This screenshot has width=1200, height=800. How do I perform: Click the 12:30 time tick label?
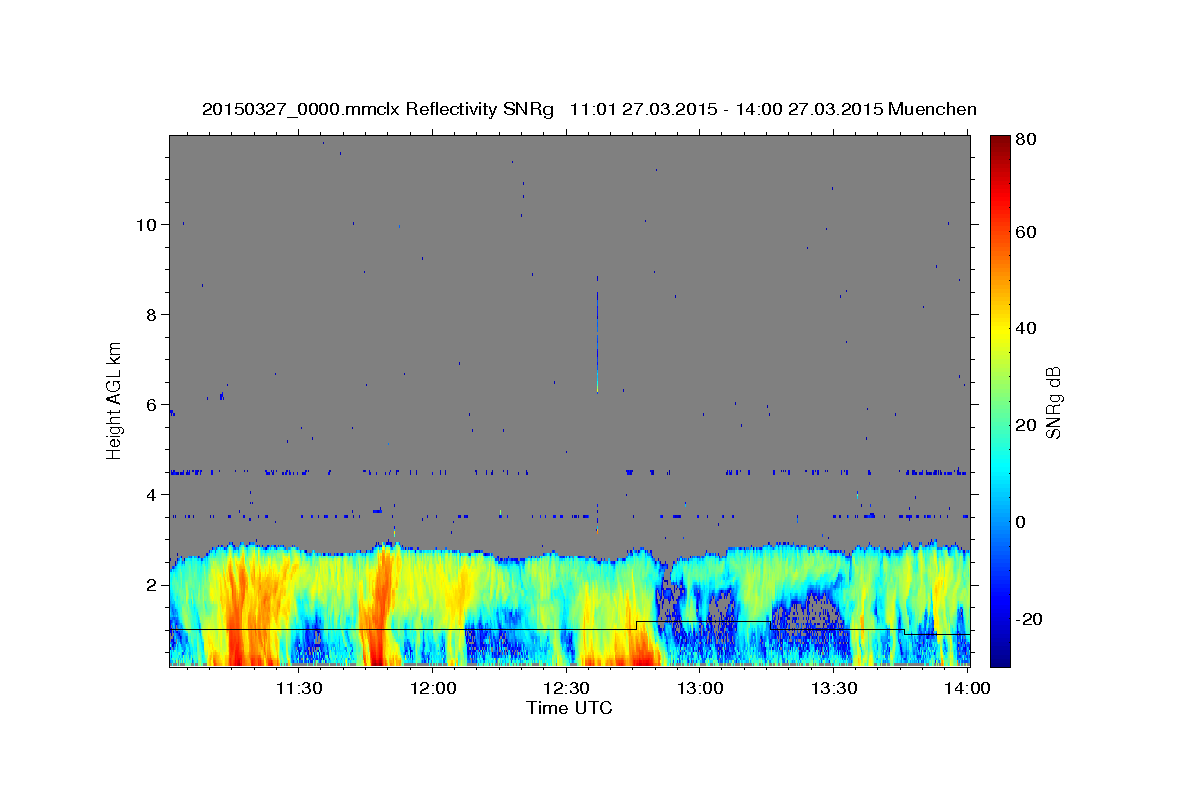567,688
